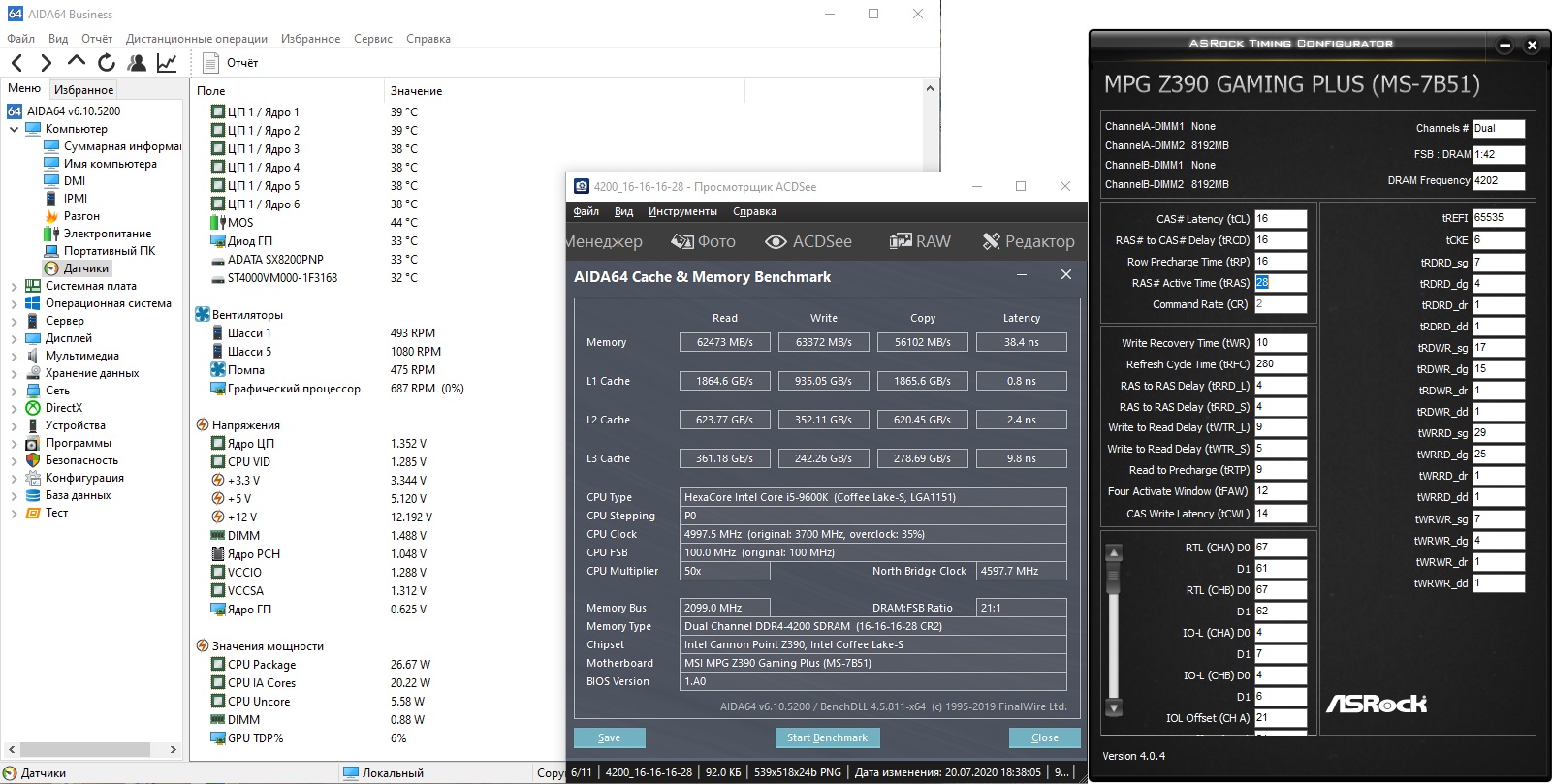Open the Редактор mode in ACDSee

point(1029,241)
